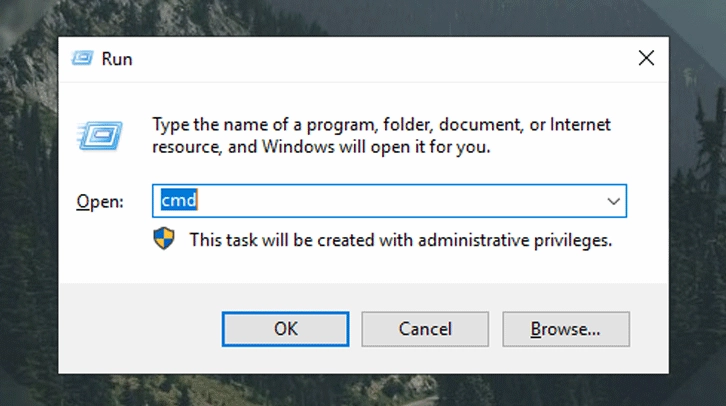Screen dimensions: 726x406
Task: Click the desktop wallpaper right of the dialog
Action: tap(697, 200)
